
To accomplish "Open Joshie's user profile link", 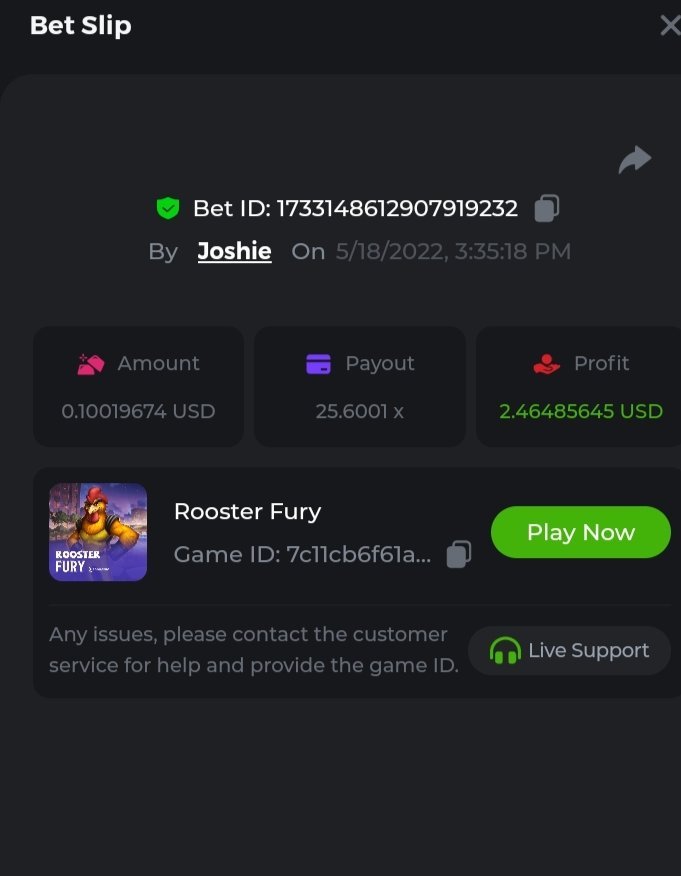I will (x=234, y=251).
